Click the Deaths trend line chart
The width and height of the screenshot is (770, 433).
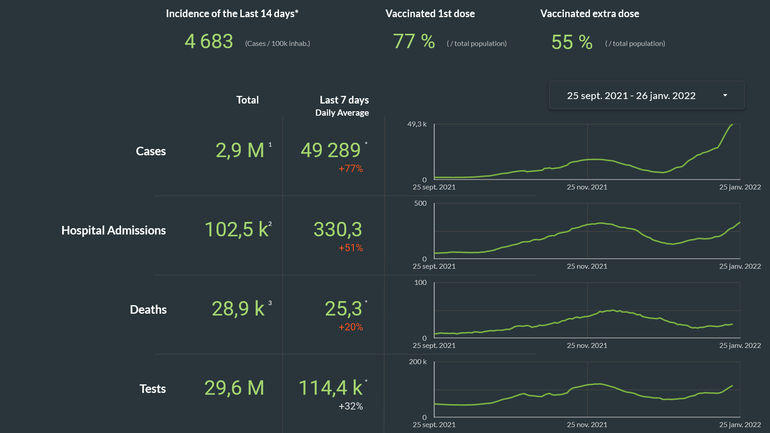click(586, 310)
